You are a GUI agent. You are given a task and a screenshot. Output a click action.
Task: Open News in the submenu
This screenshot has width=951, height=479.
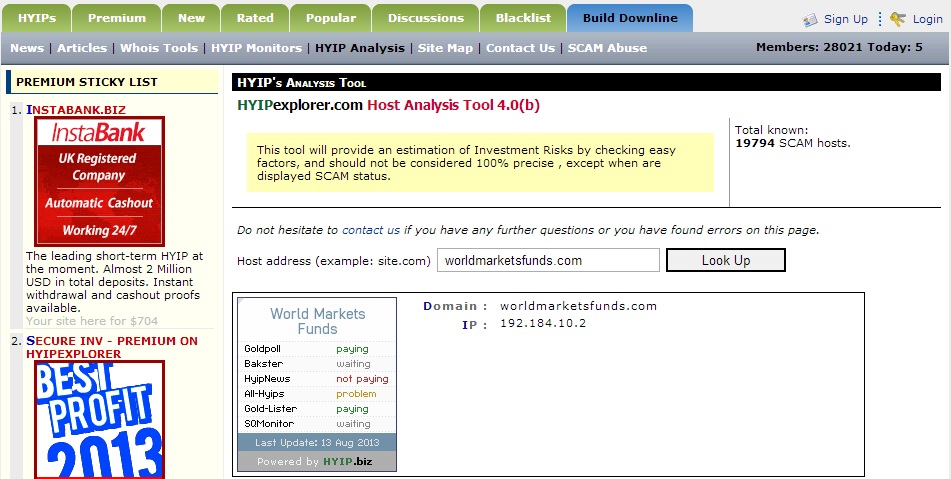coord(27,48)
